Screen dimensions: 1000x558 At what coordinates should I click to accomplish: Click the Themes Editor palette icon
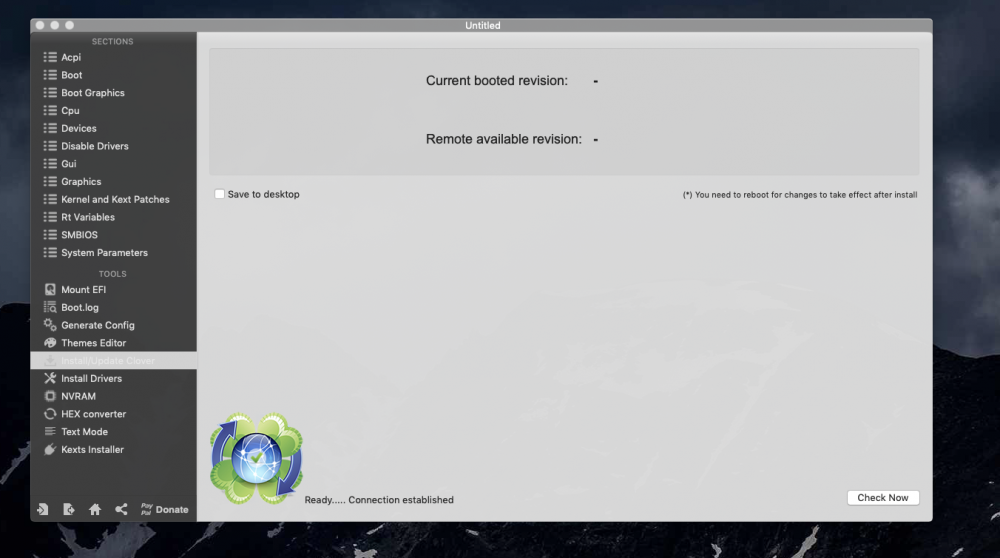(50, 343)
